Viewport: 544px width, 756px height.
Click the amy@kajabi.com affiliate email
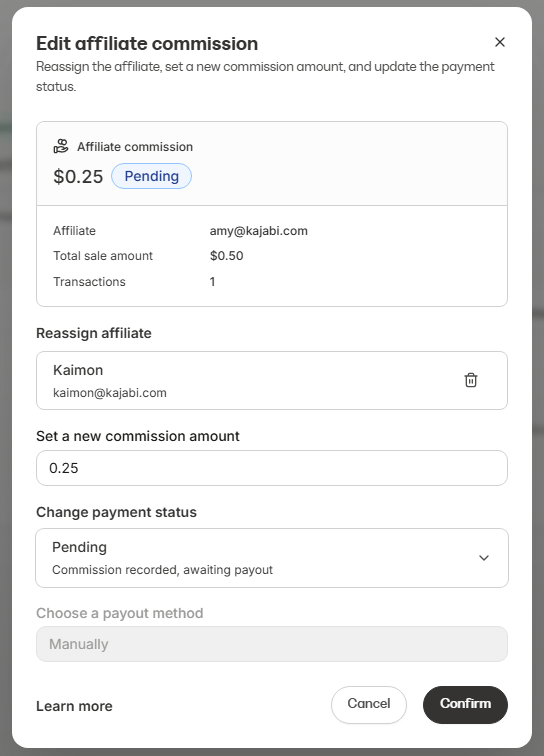coord(258,231)
